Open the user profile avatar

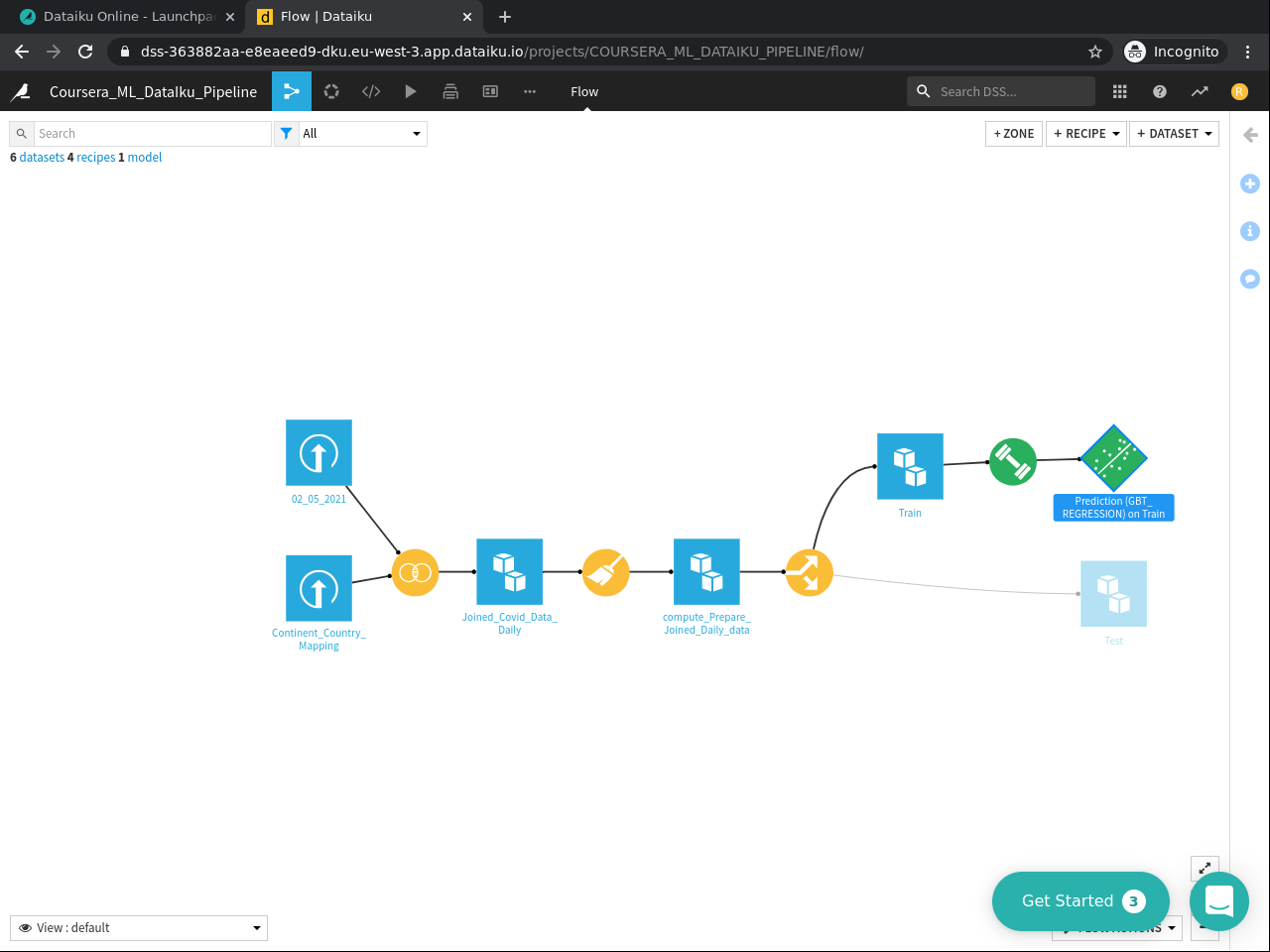(1239, 91)
